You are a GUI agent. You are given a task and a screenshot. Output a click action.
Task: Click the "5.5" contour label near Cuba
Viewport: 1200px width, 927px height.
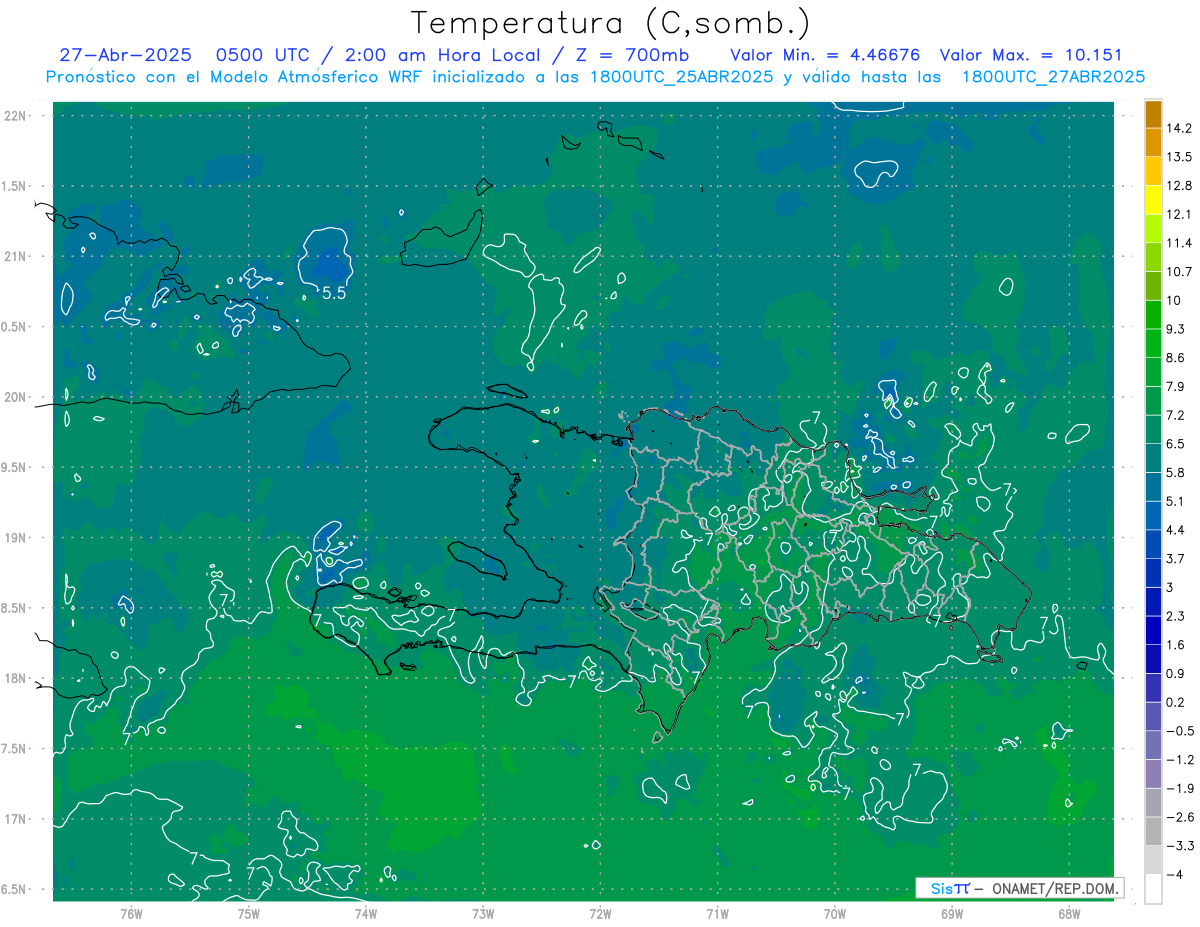click(333, 293)
